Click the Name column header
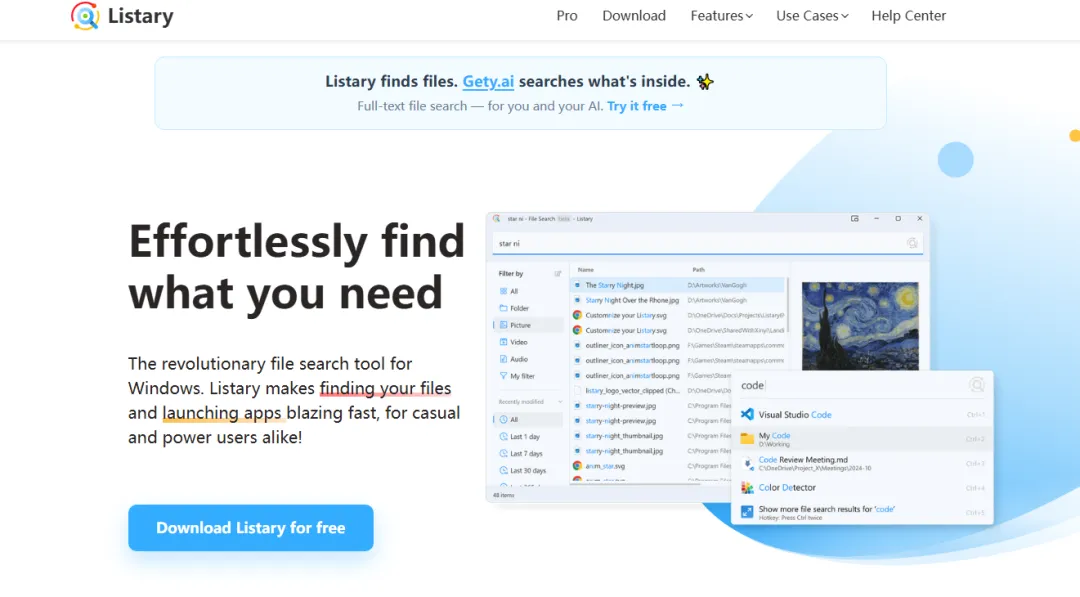 pyautogui.click(x=585, y=270)
